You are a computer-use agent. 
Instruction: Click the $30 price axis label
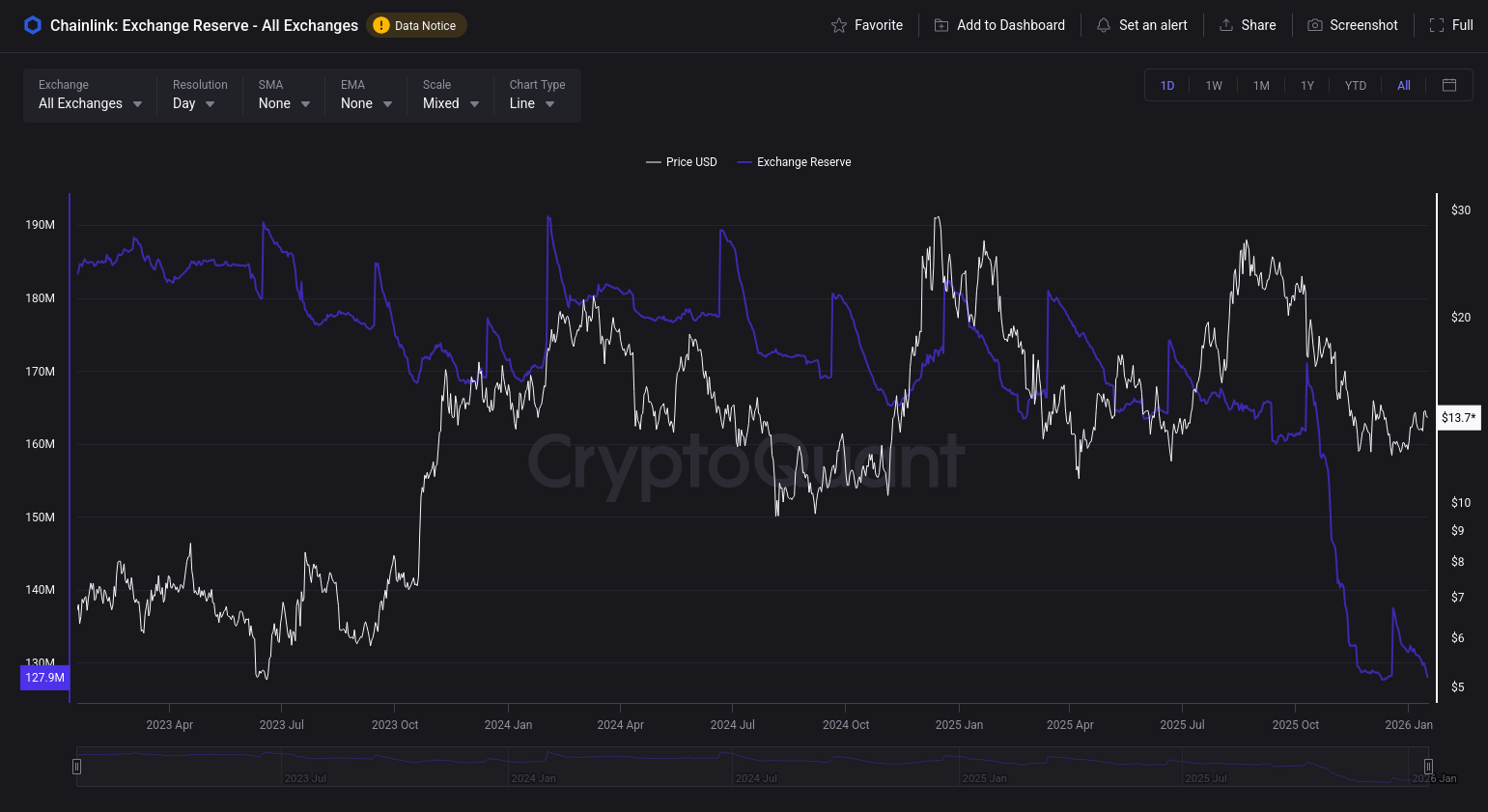pos(1461,210)
